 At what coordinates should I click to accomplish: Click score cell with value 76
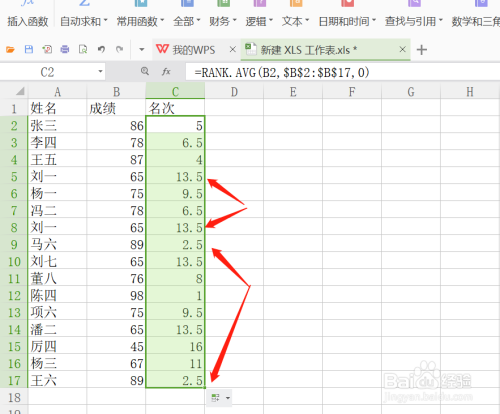[116, 278]
